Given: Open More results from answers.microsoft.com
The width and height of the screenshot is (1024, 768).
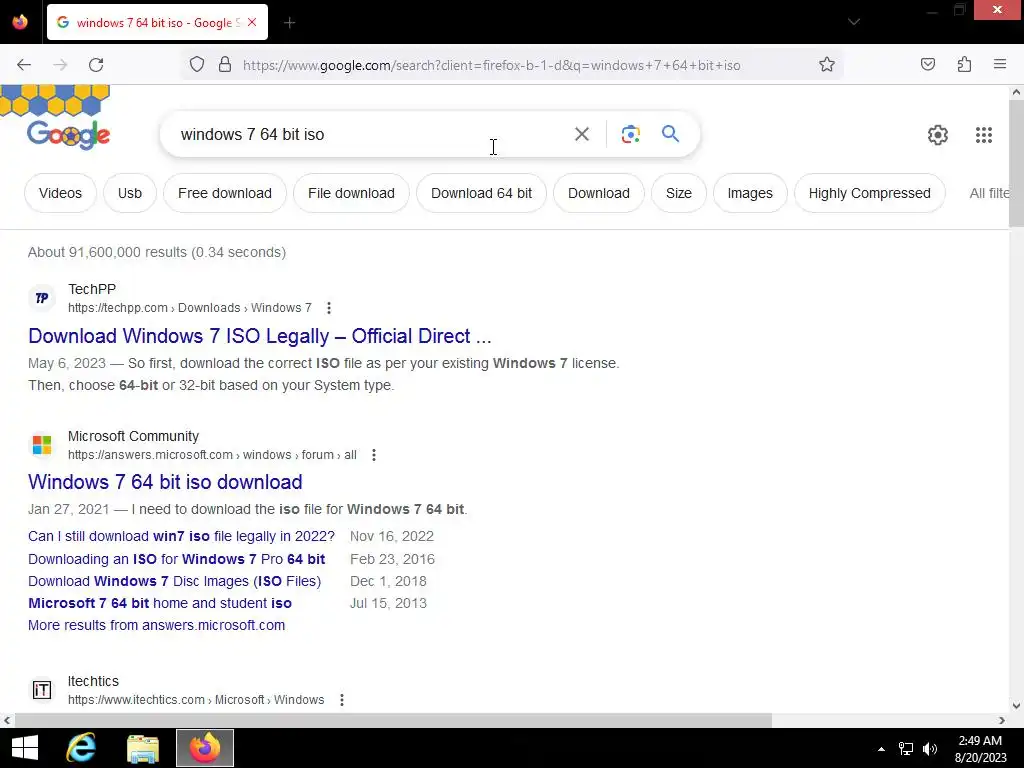Looking at the screenshot, I should click(157, 625).
